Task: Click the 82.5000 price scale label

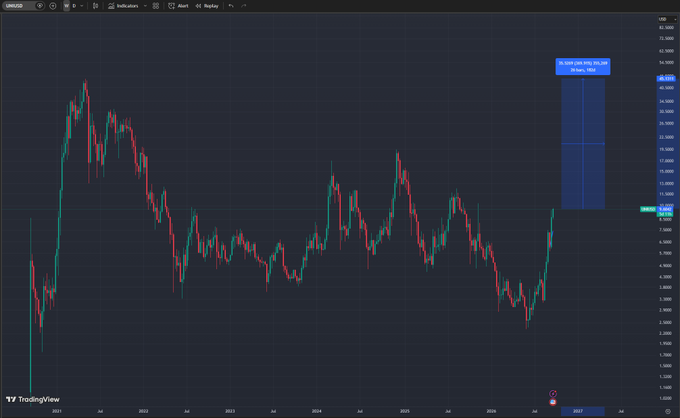Action: [x=666, y=27]
